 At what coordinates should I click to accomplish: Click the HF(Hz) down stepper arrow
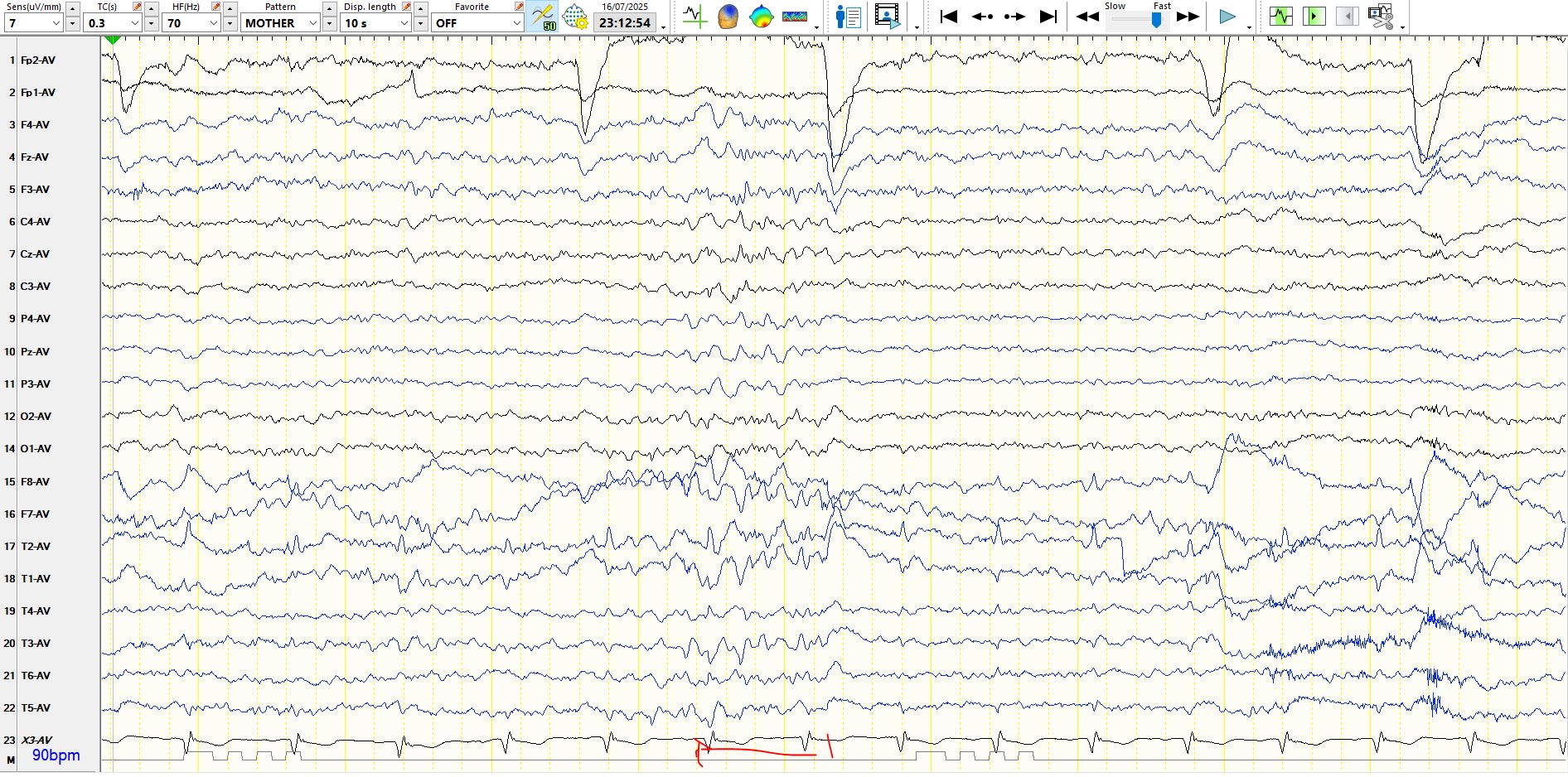230,23
